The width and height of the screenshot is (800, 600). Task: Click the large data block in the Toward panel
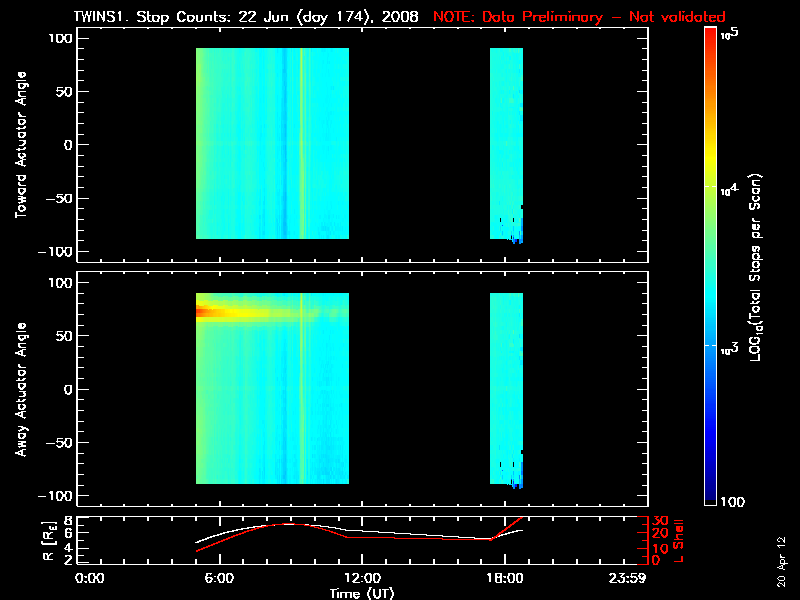coord(272,143)
